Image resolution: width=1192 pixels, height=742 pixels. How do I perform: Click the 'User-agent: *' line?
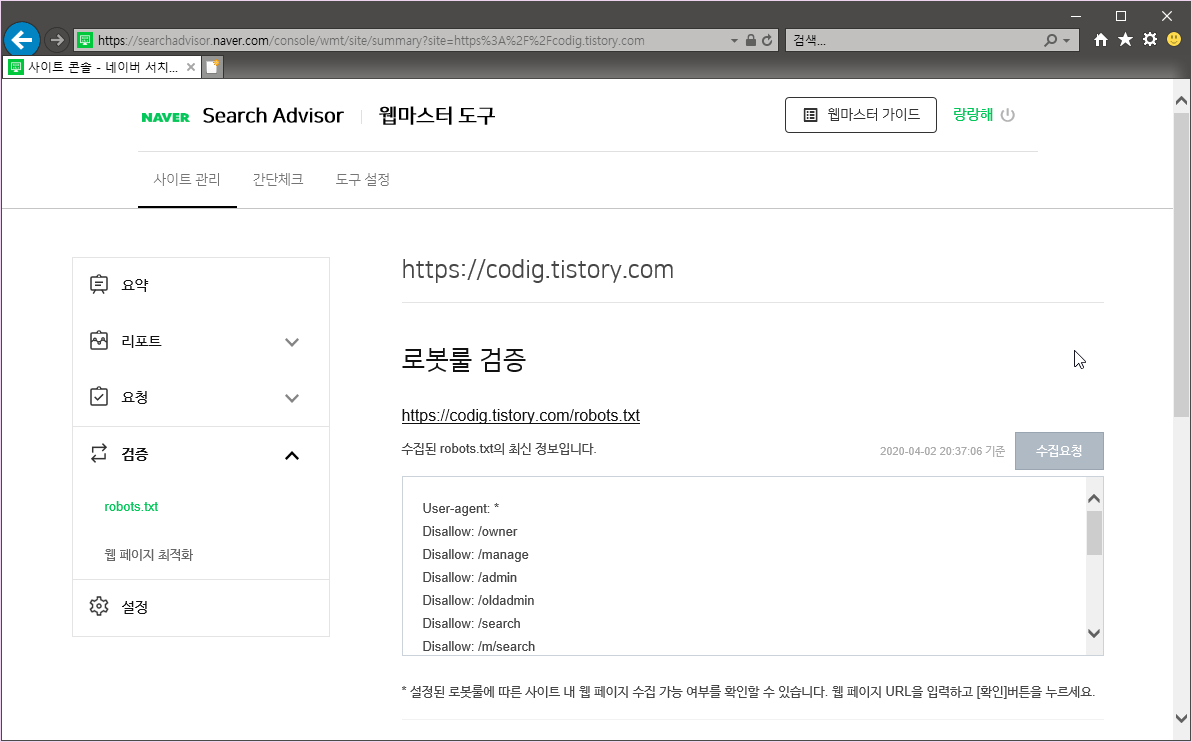(461, 509)
